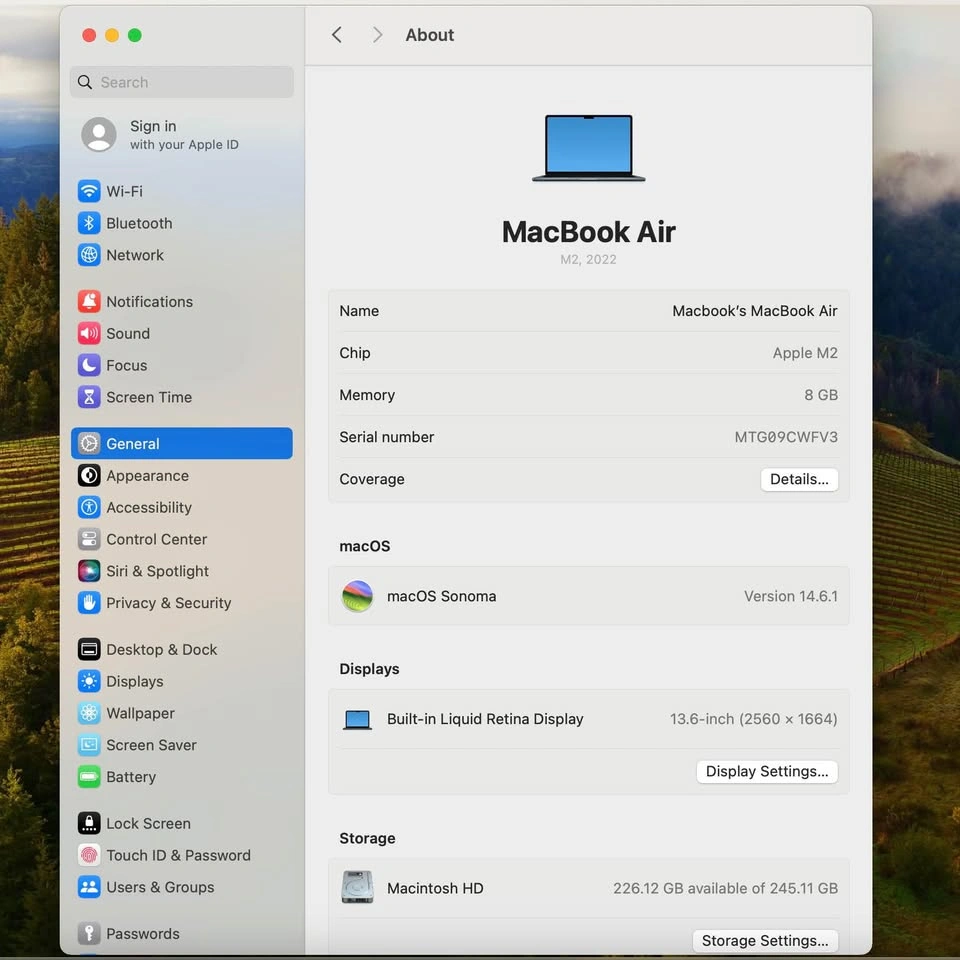
Task: Open Accessibility icon in sidebar
Action: (89, 507)
